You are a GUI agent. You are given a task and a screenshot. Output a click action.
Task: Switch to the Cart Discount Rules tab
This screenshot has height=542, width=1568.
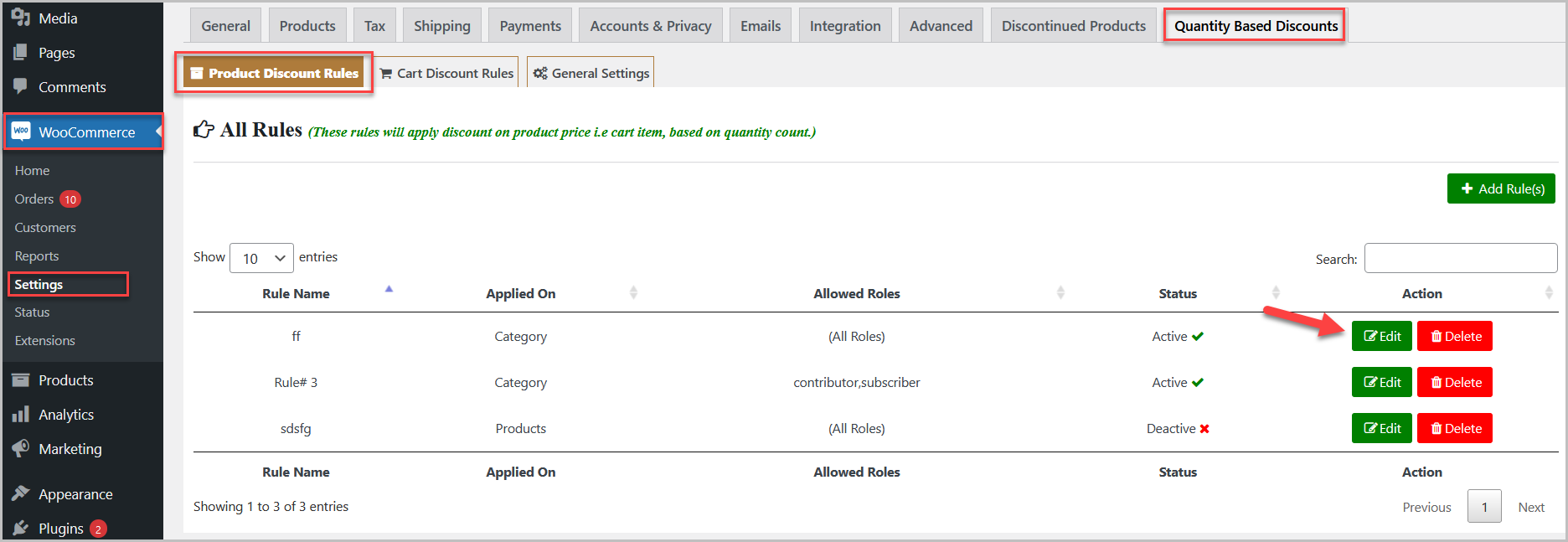[447, 73]
